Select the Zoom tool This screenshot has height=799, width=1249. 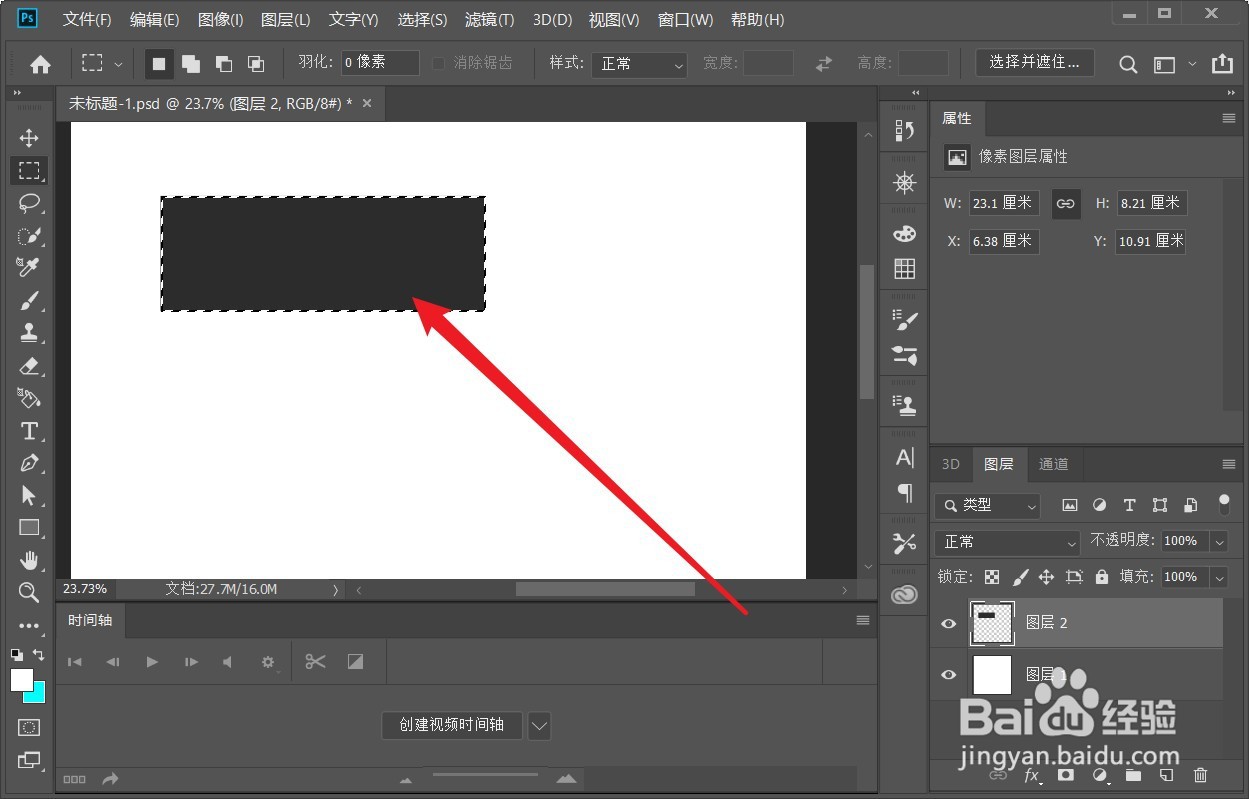click(x=29, y=592)
